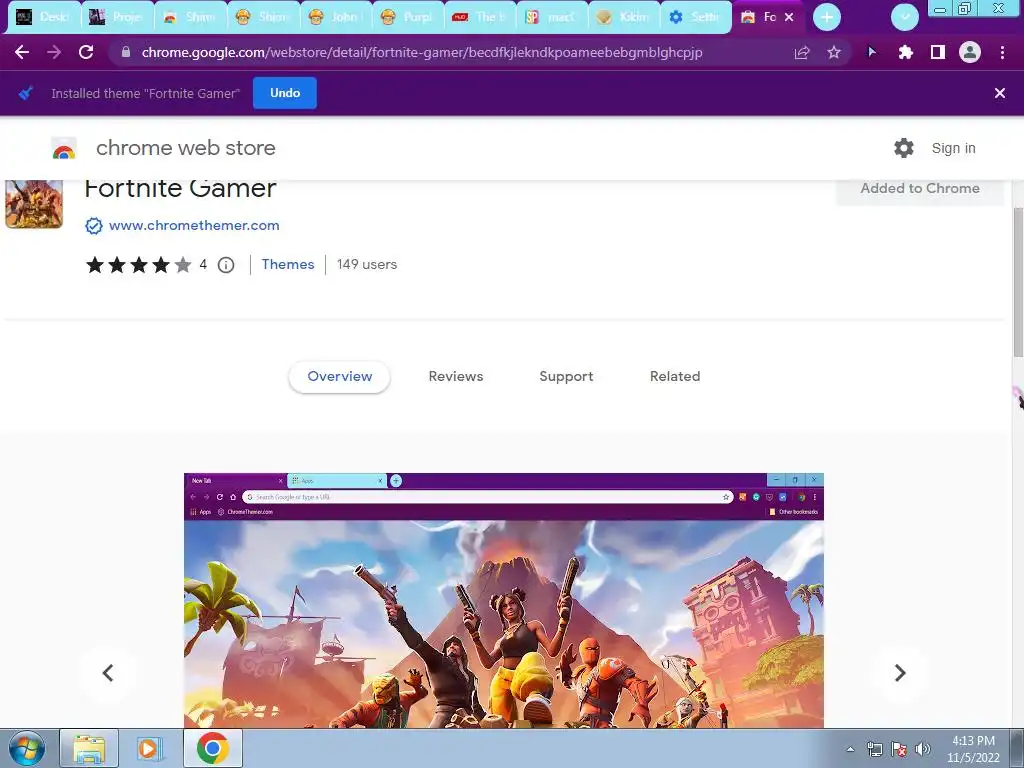Switch to the Purpl tab
Viewport: 1024px width, 768px height.
point(408,17)
